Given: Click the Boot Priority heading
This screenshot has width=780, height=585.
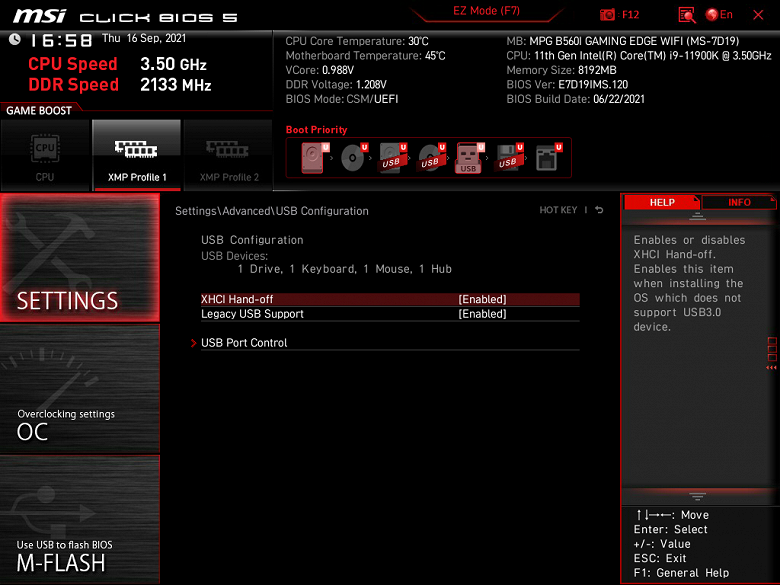Looking at the screenshot, I should [x=316, y=130].
